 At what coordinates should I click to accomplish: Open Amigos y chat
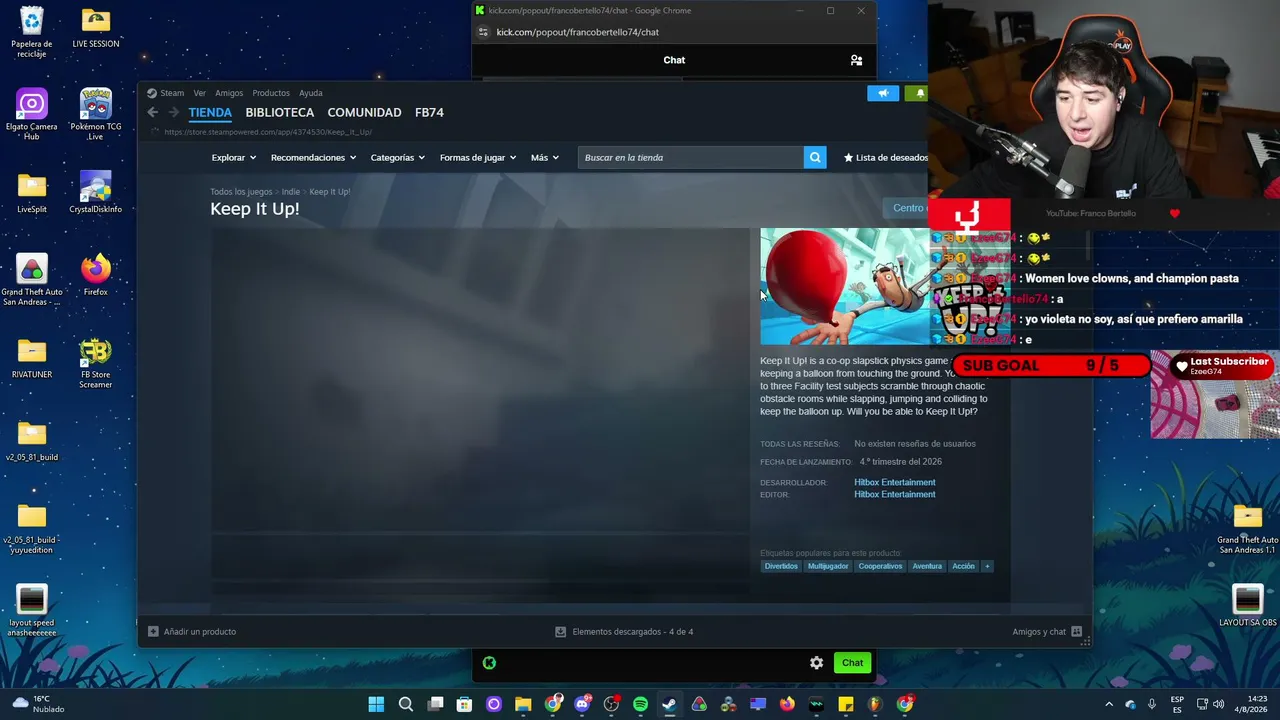(x=1047, y=632)
